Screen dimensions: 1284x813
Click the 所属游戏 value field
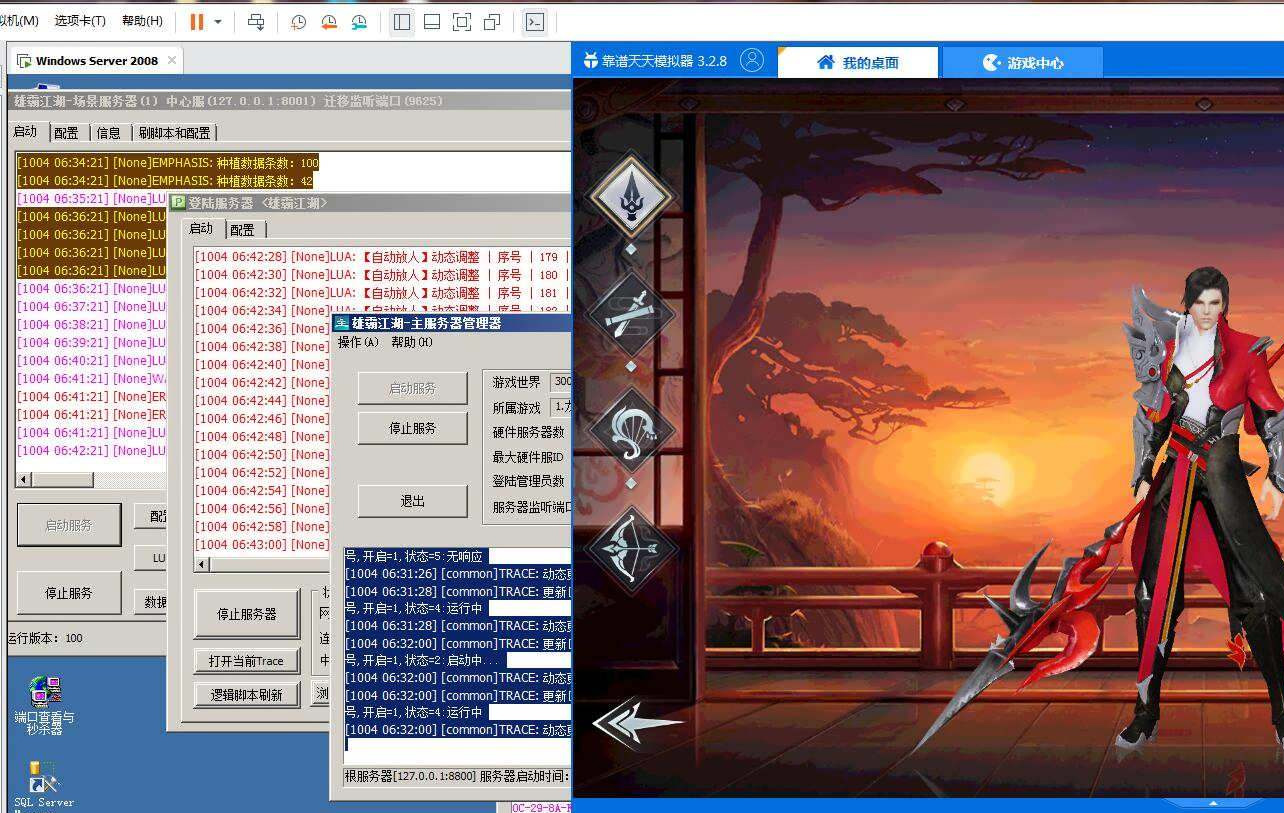tap(561, 407)
